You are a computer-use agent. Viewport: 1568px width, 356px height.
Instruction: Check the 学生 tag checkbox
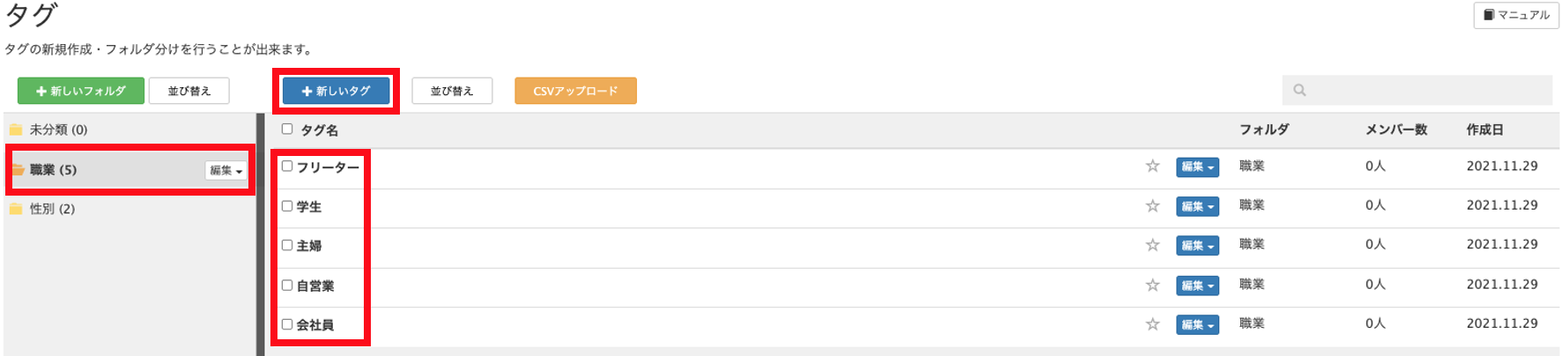pos(287,205)
